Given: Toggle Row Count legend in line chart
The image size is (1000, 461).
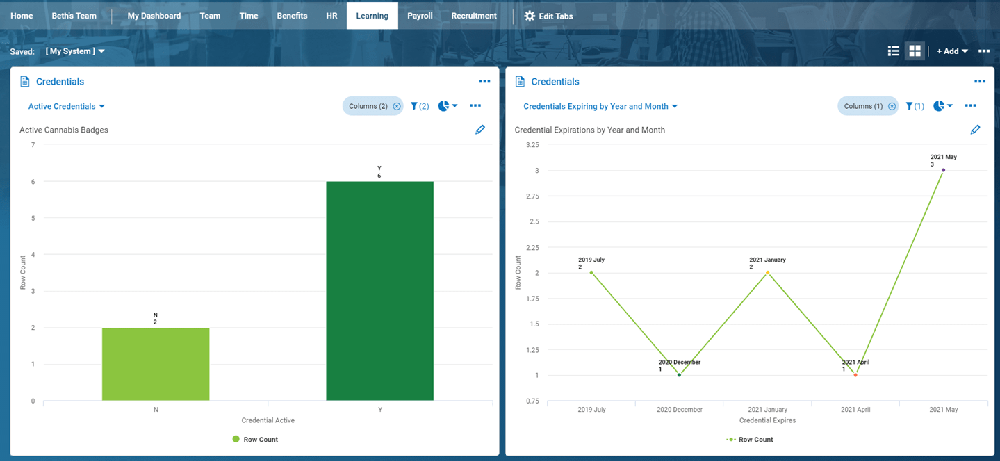Looking at the screenshot, I should [x=749, y=439].
